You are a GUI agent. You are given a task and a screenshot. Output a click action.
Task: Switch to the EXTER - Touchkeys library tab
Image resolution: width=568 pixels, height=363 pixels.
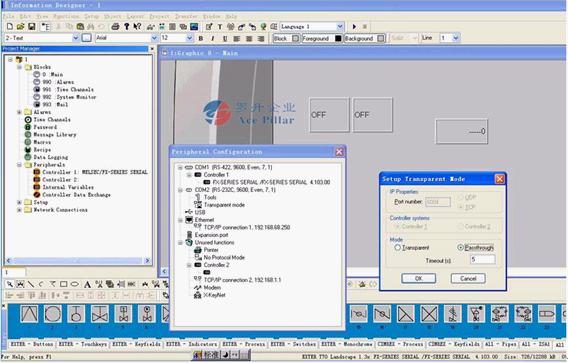83,344
